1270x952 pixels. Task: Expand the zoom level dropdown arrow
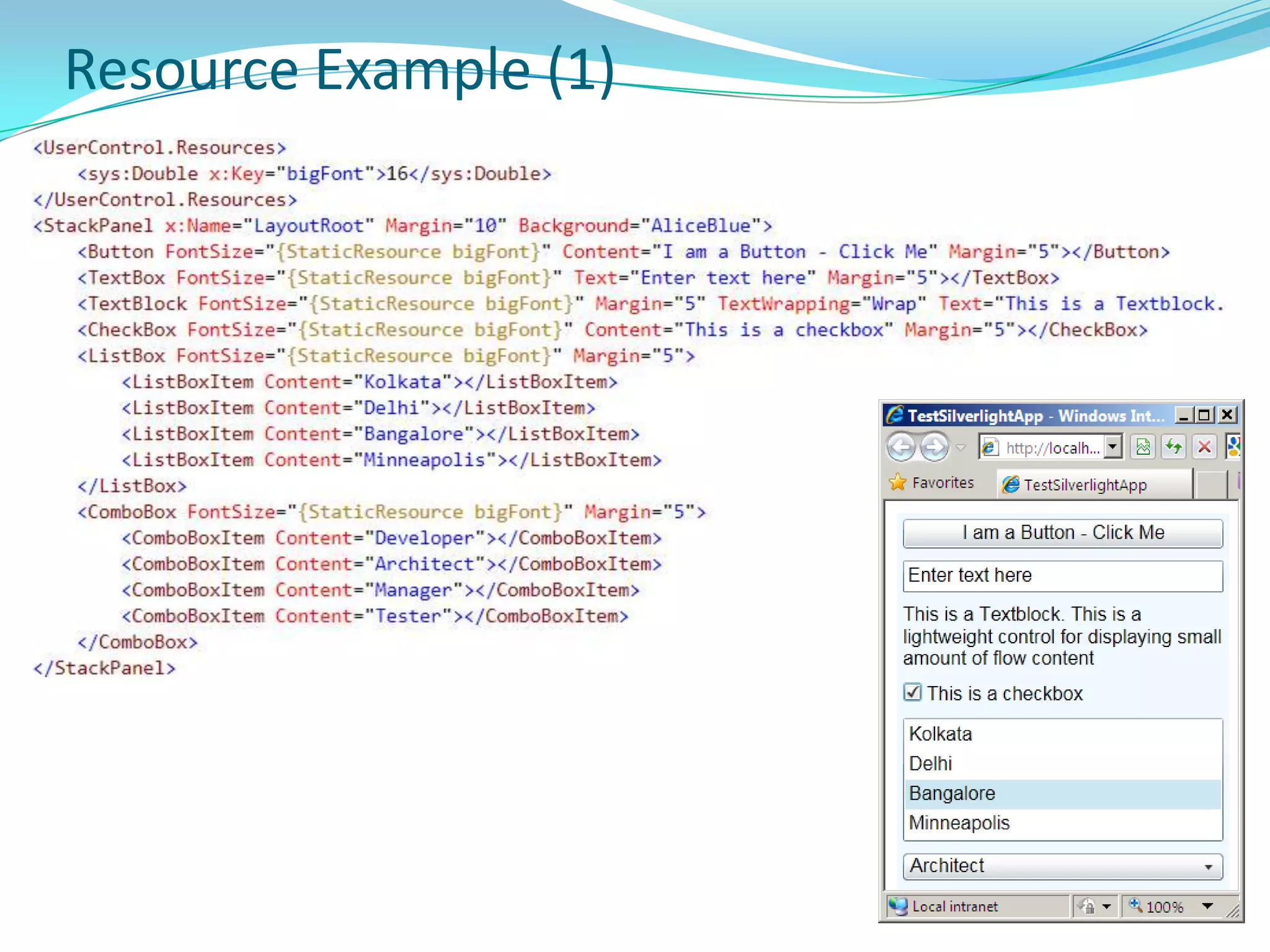(x=1207, y=906)
